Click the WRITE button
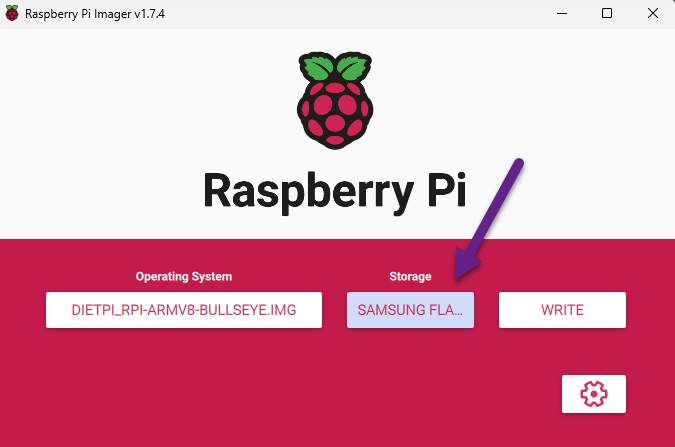Viewport: 675px width, 447px height. coord(562,310)
